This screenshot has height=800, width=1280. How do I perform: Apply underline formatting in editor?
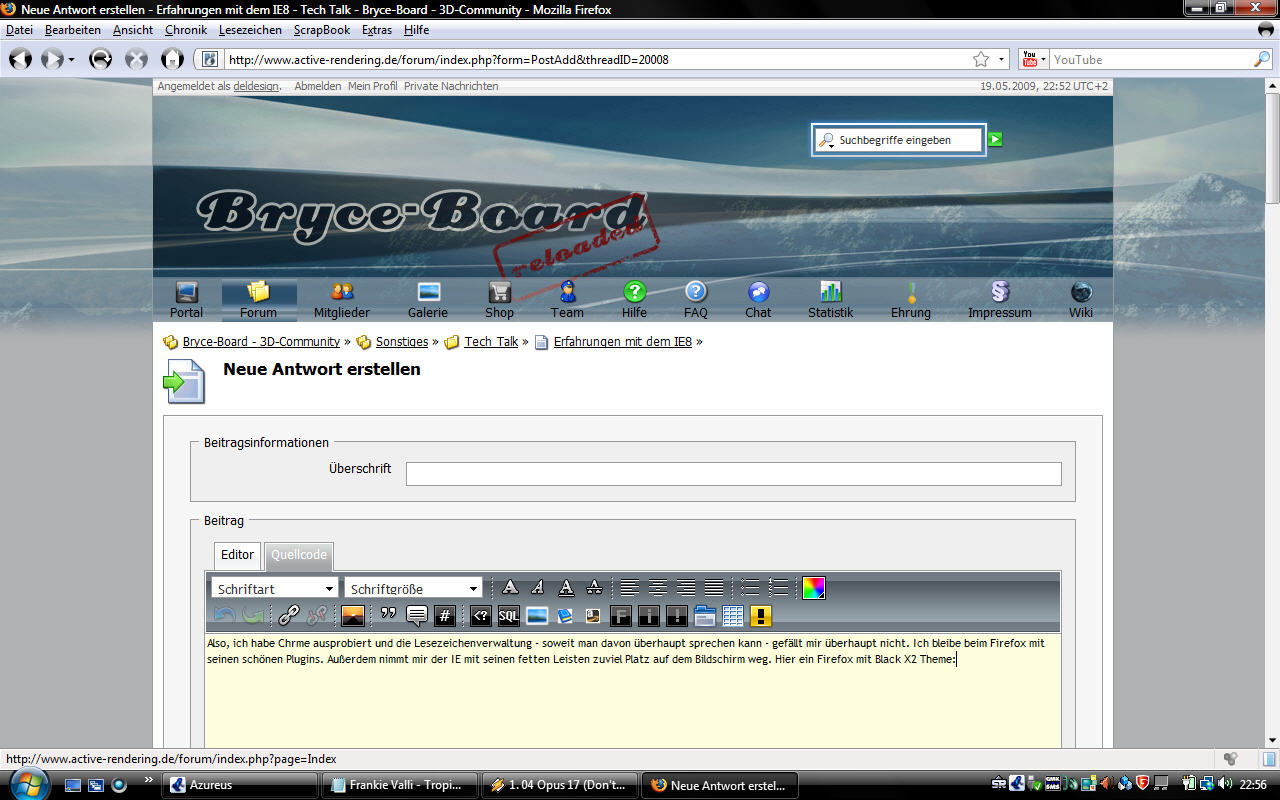(566, 588)
